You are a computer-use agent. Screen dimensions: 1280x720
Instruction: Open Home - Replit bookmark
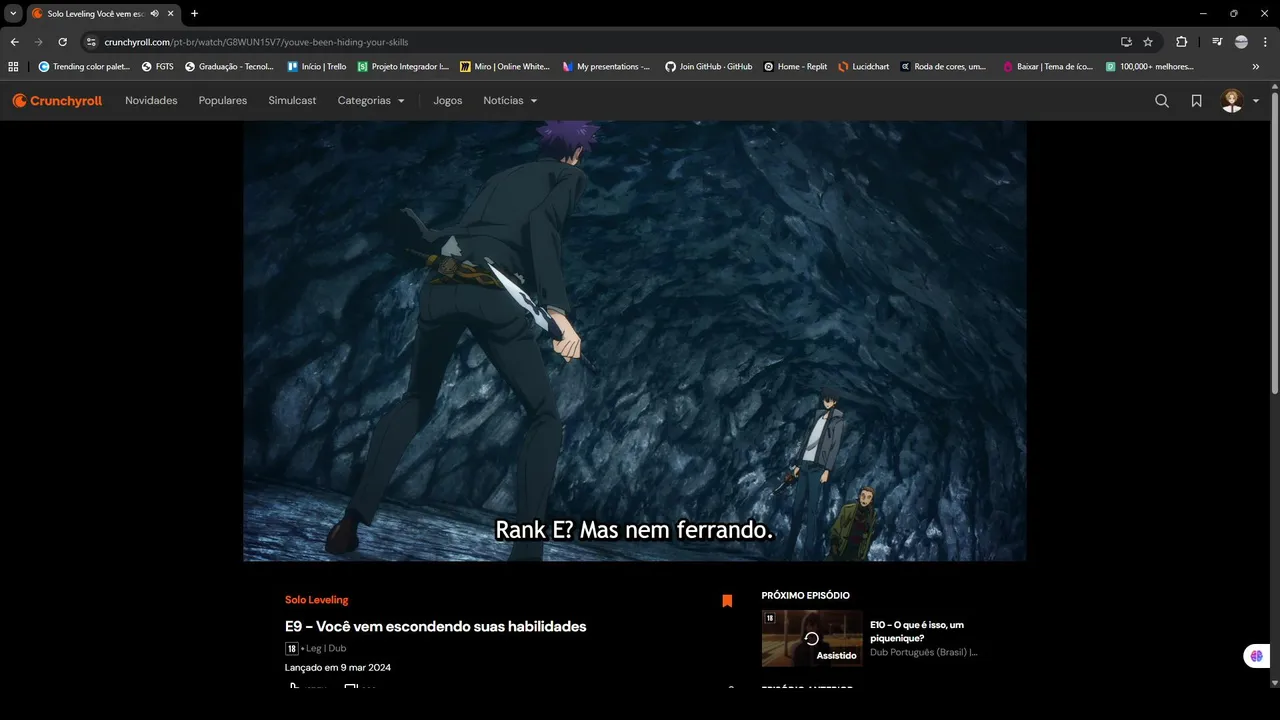point(796,67)
